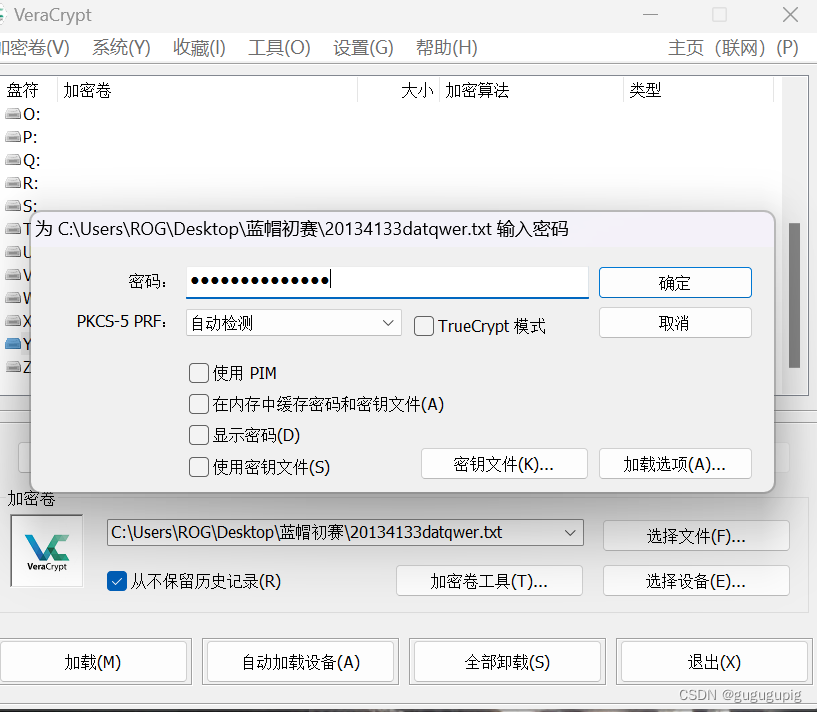Click the drive list vertical scrollbar thumb
Image resolution: width=817 pixels, height=712 pixels.
(x=794, y=295)
